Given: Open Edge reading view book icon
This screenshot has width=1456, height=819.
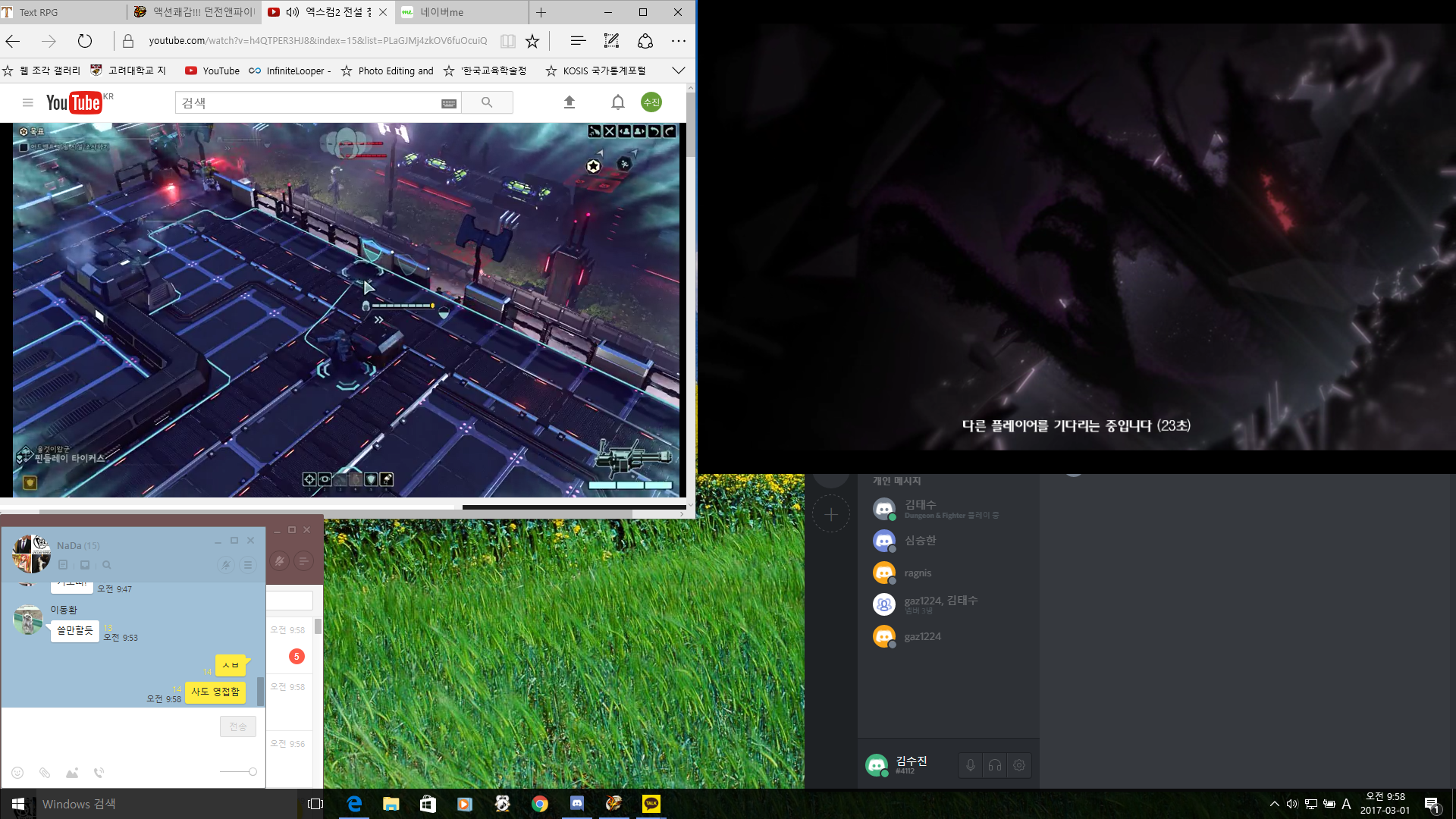Looking at the screenshot, I should [508, 41].
